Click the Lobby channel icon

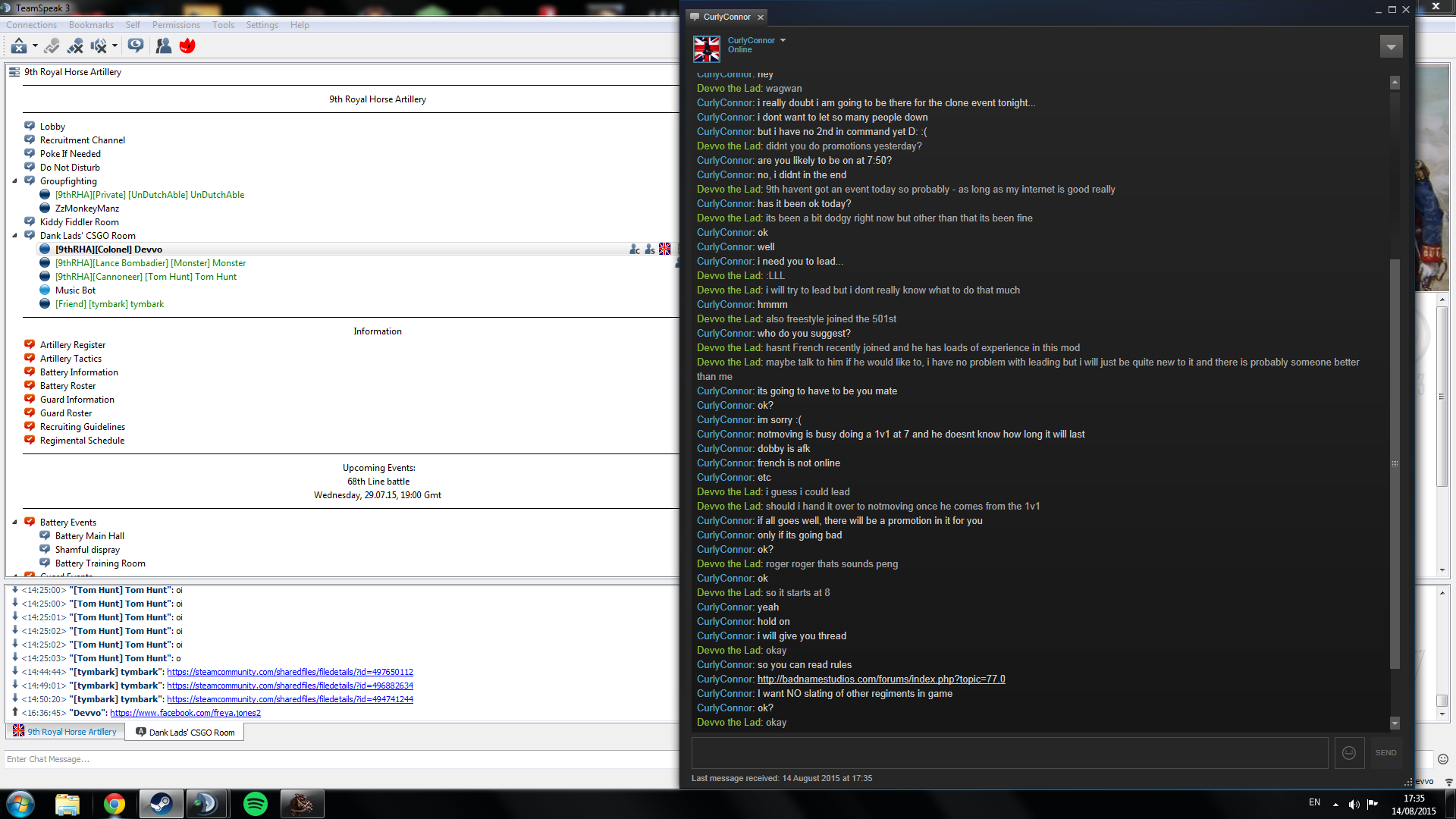click(x=30, y=126)
